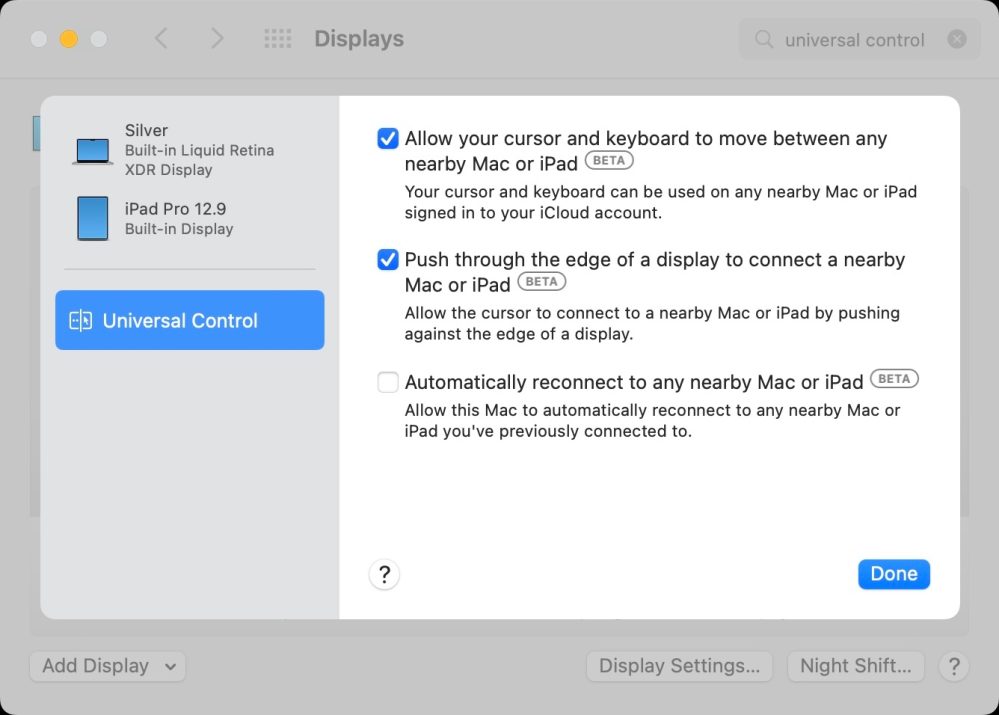Click the Universal Control sidebar icon
Viewport: 999px width, 715px height.
pos(80,321)
